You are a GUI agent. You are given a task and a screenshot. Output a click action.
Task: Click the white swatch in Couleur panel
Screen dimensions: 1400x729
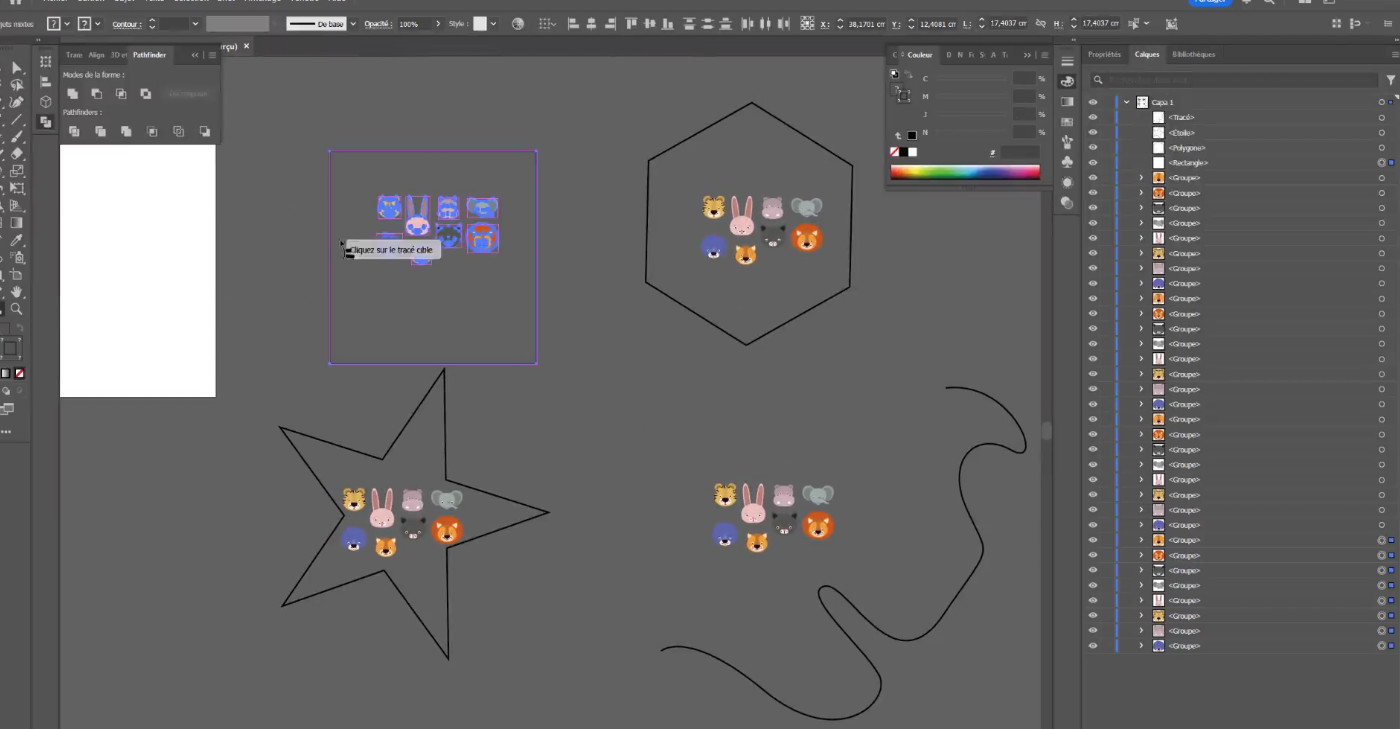coord(913,152)
